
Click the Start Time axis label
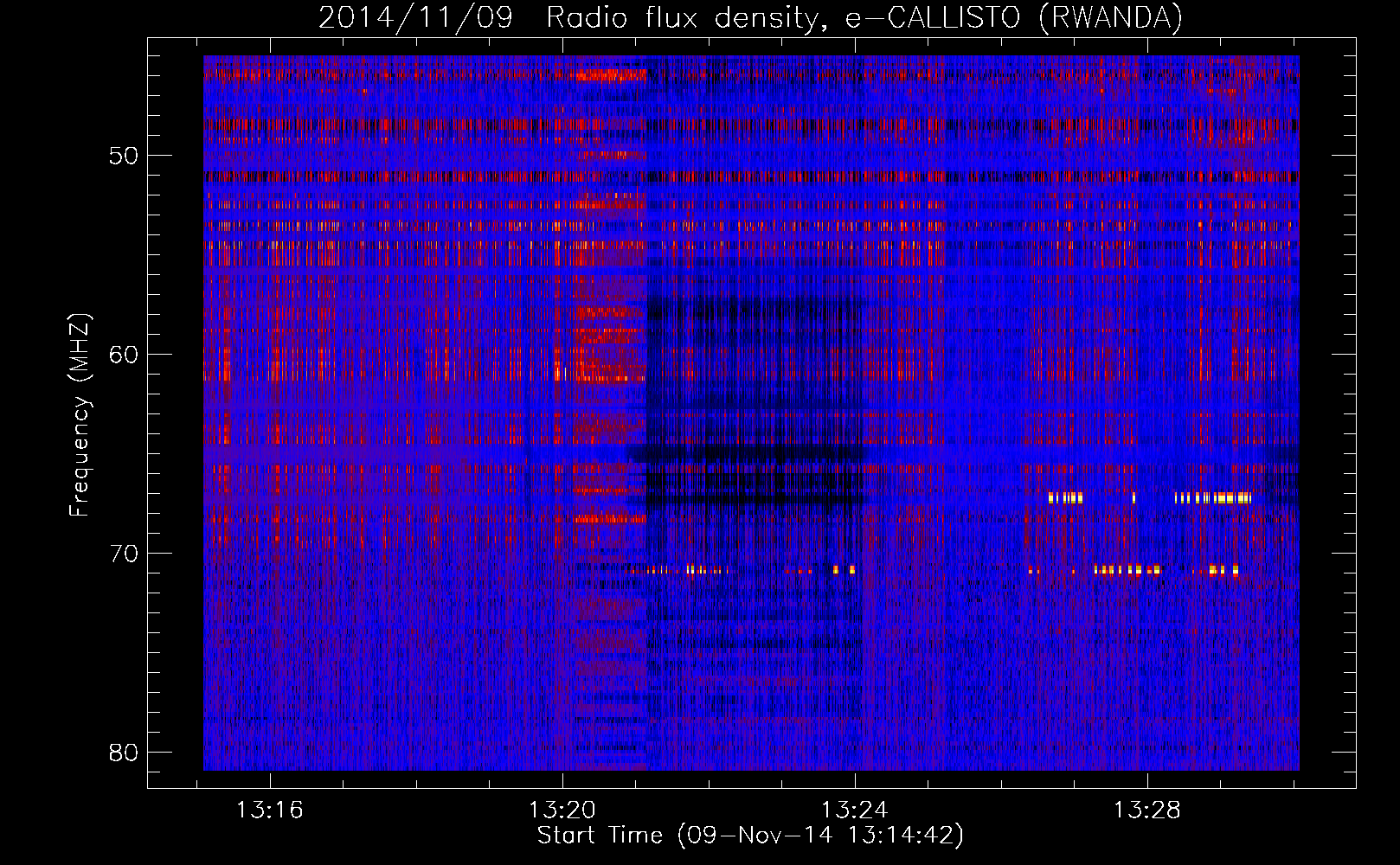[x=750, y=836]
